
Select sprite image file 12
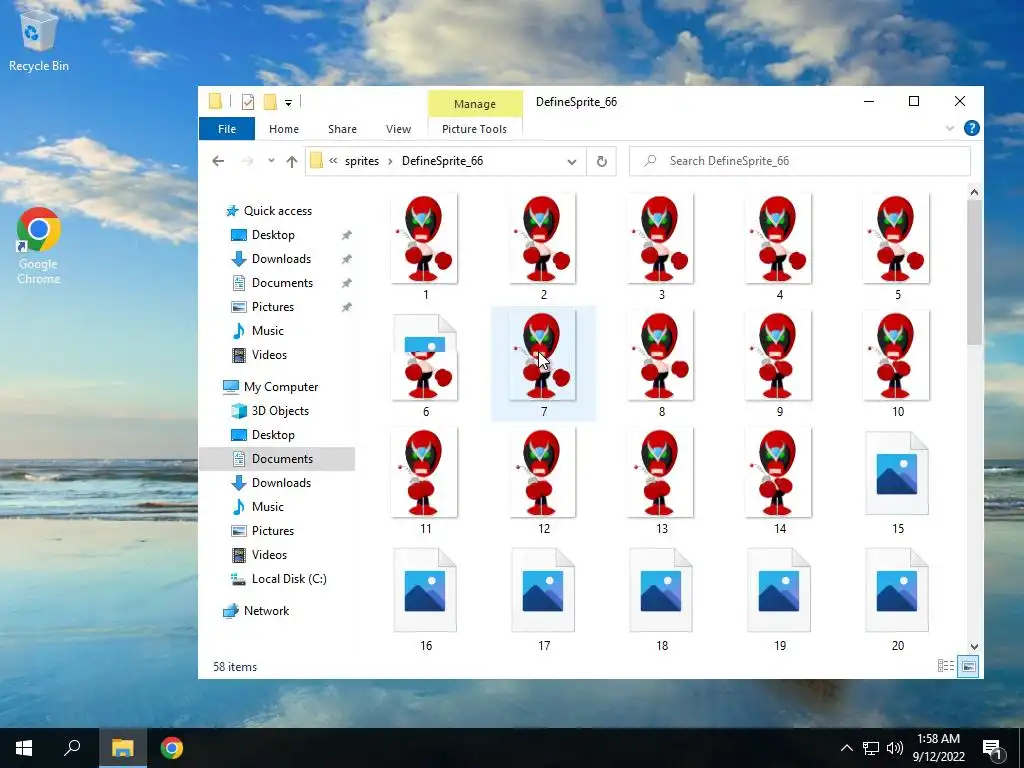543,481
